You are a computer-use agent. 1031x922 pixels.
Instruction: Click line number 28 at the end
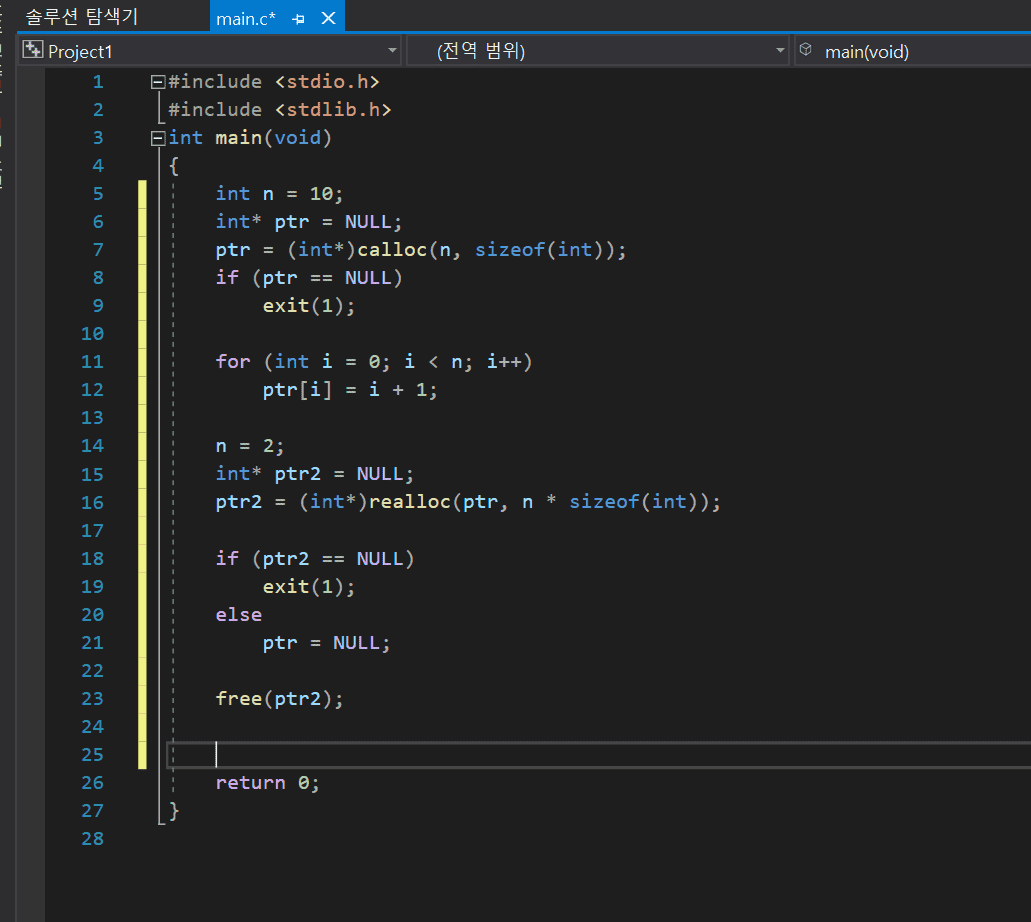click(92, 838)
